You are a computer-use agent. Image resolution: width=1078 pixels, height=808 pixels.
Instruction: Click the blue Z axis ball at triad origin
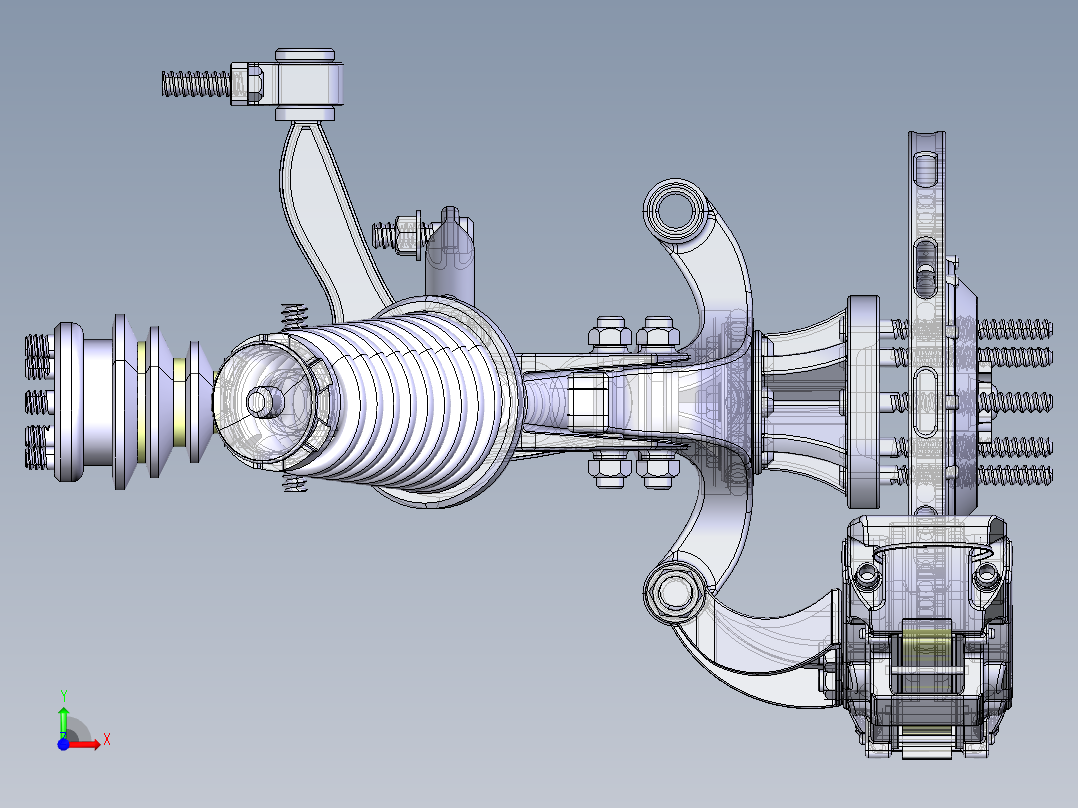pyautogui.click(x=63, y=745)
